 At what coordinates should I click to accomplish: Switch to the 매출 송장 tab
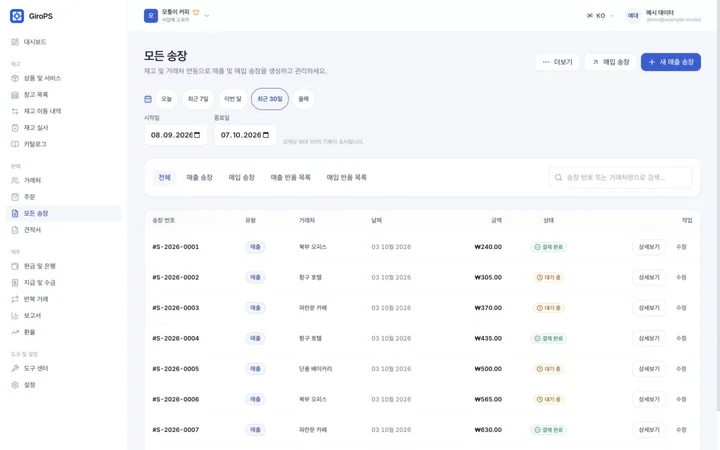coord(199,178)
